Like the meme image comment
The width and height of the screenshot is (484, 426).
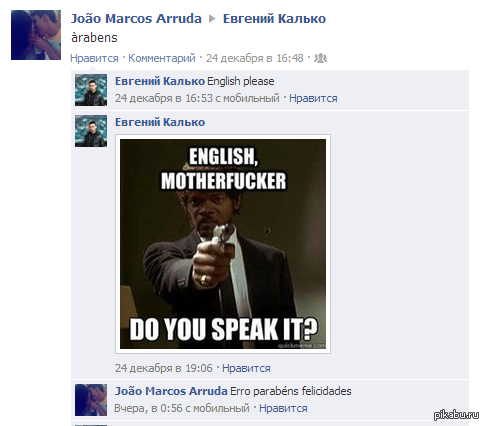tap(246, 368)
